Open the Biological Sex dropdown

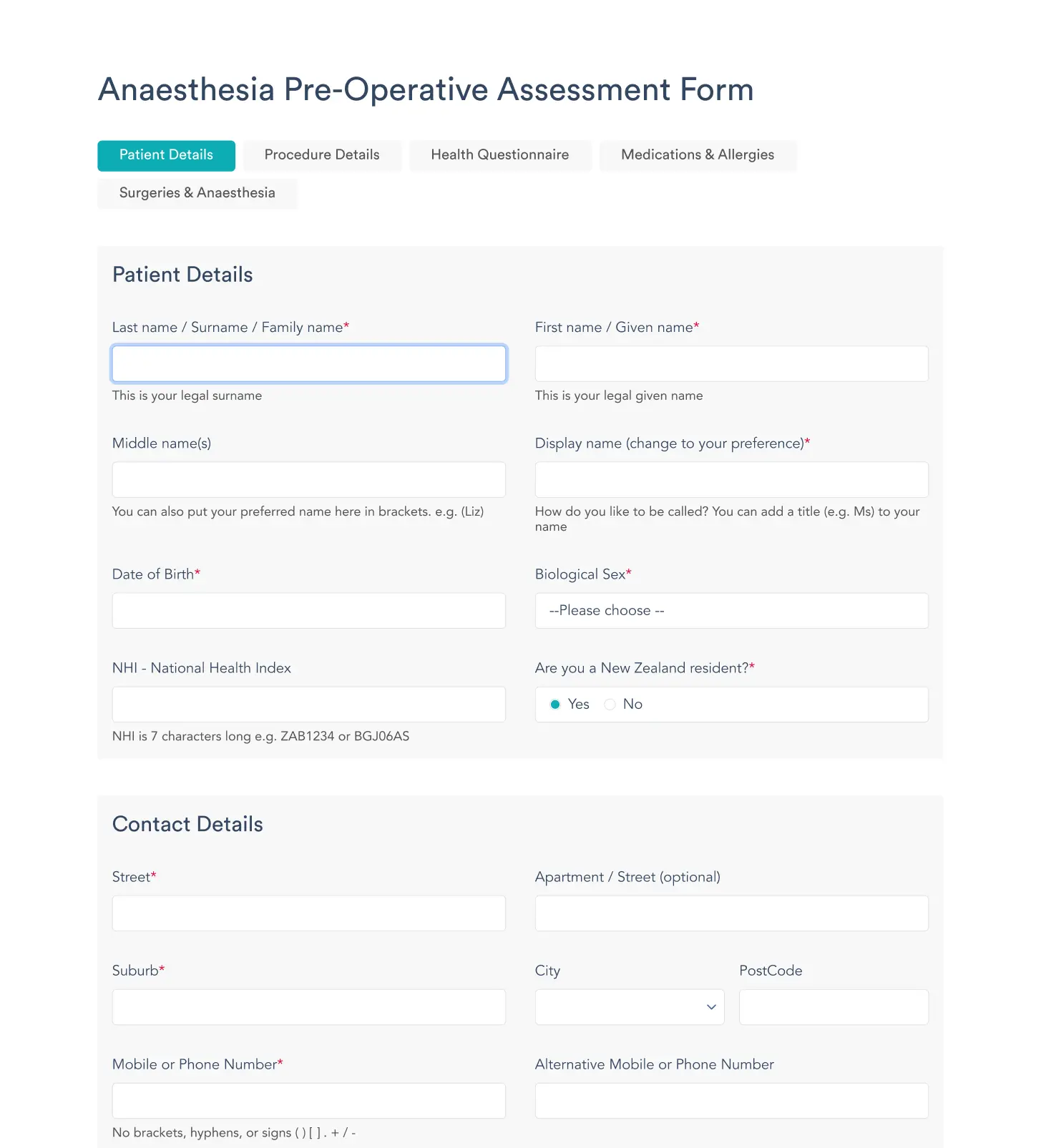[731, 611]
